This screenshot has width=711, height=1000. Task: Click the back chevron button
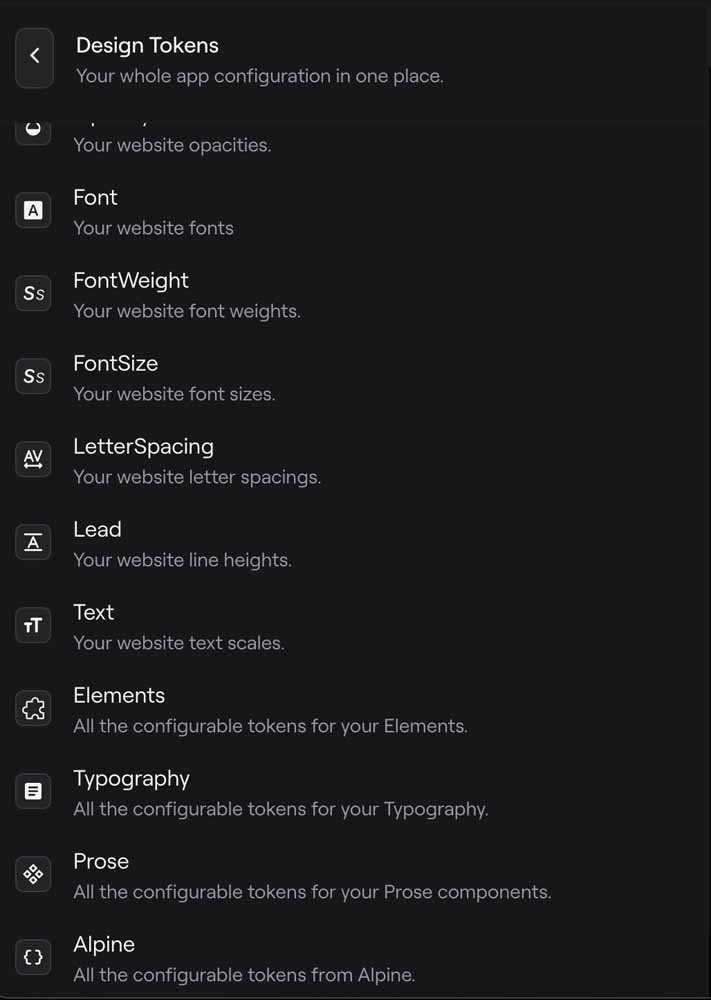(34, 57)
